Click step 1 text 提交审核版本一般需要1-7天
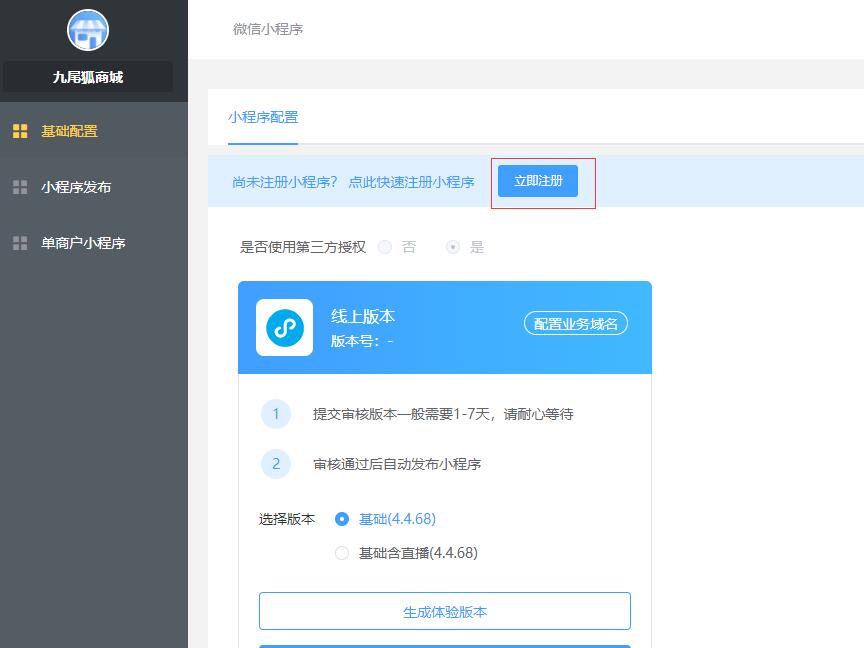Screen dimensions: 864x648 444,414
